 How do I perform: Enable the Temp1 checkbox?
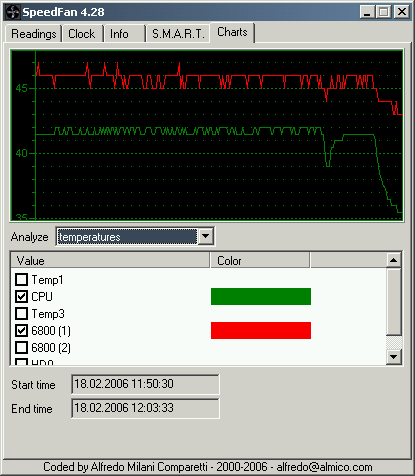pos(22,279)
